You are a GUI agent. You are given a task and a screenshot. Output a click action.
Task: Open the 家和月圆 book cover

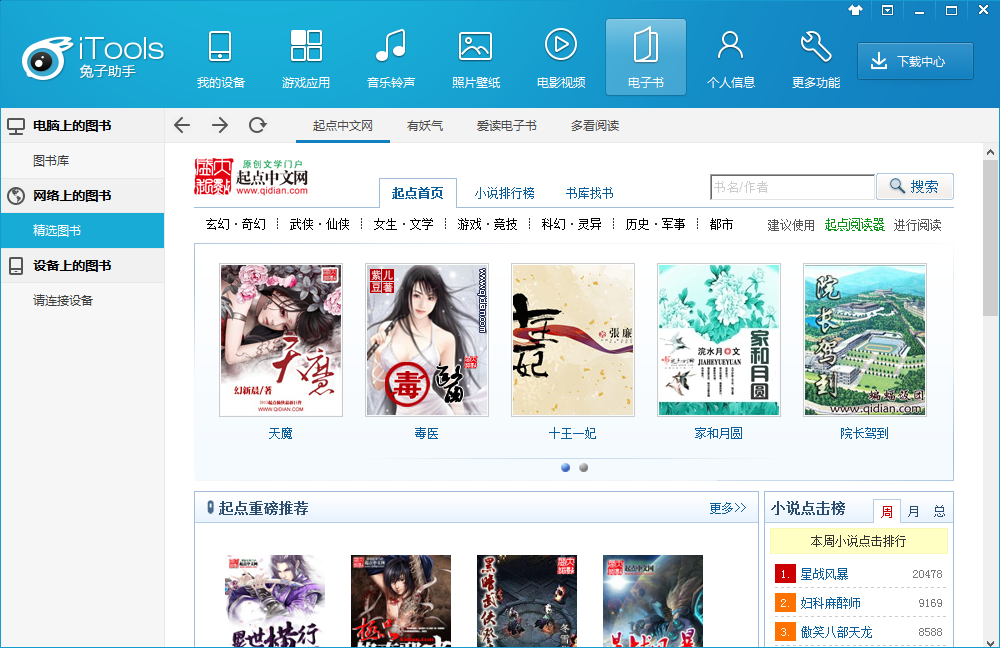click(x=719, y=340)
